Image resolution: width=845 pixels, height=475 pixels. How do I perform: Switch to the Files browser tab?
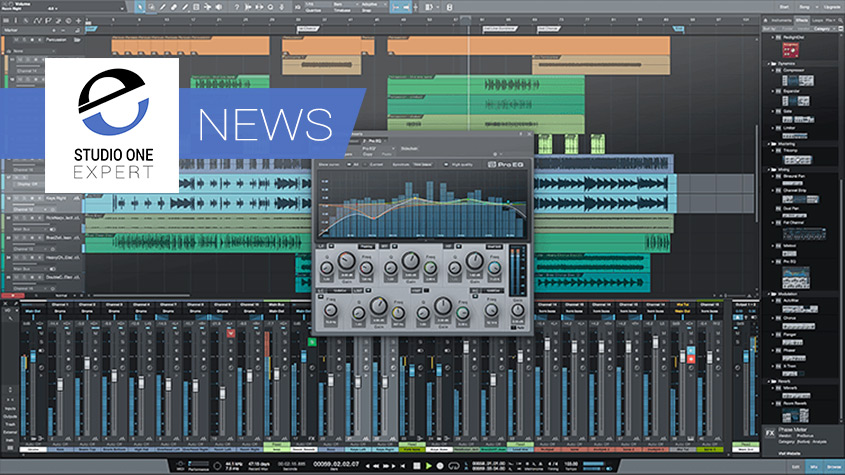(x=830, y=20)
